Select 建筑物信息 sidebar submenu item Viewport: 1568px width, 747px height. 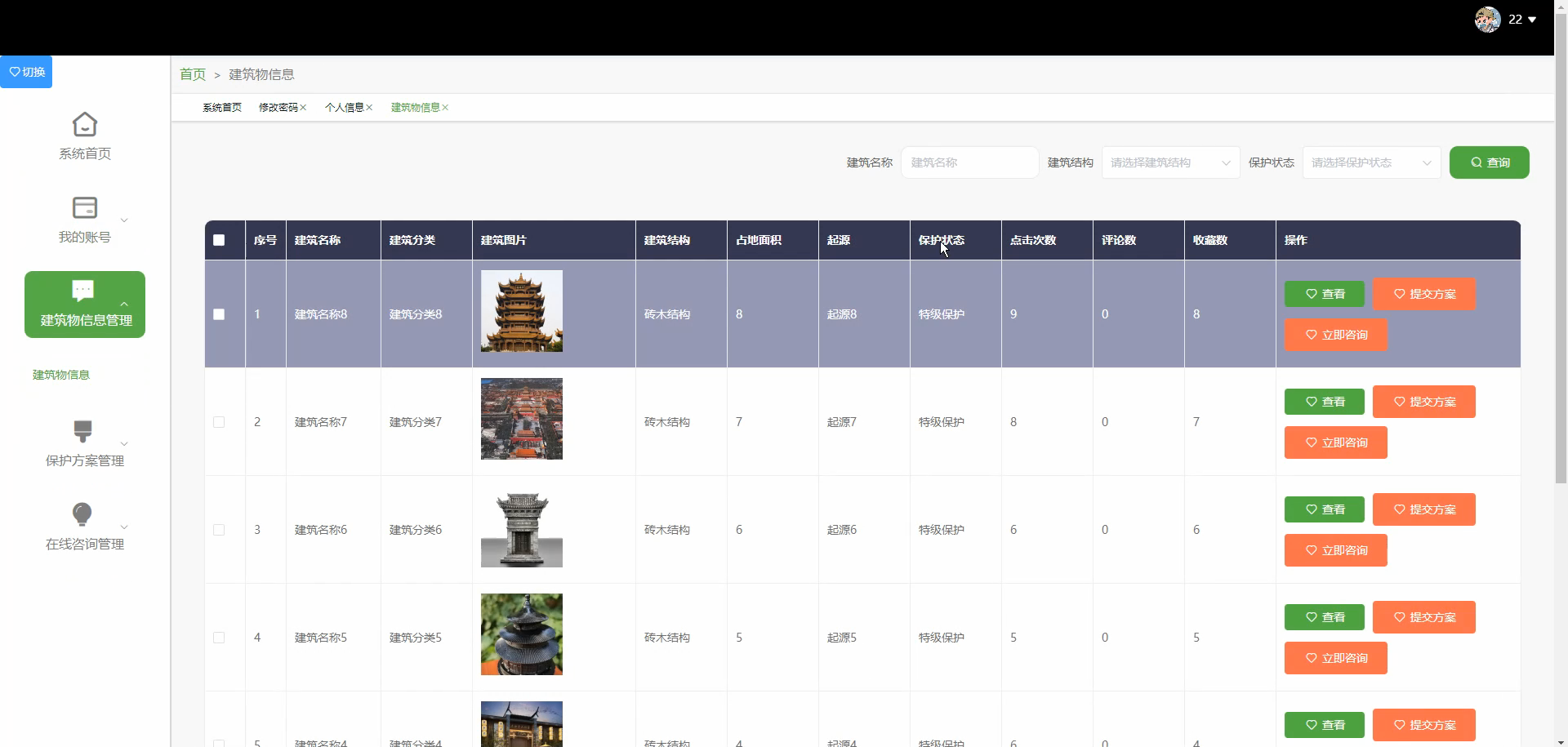click(61, 375)
